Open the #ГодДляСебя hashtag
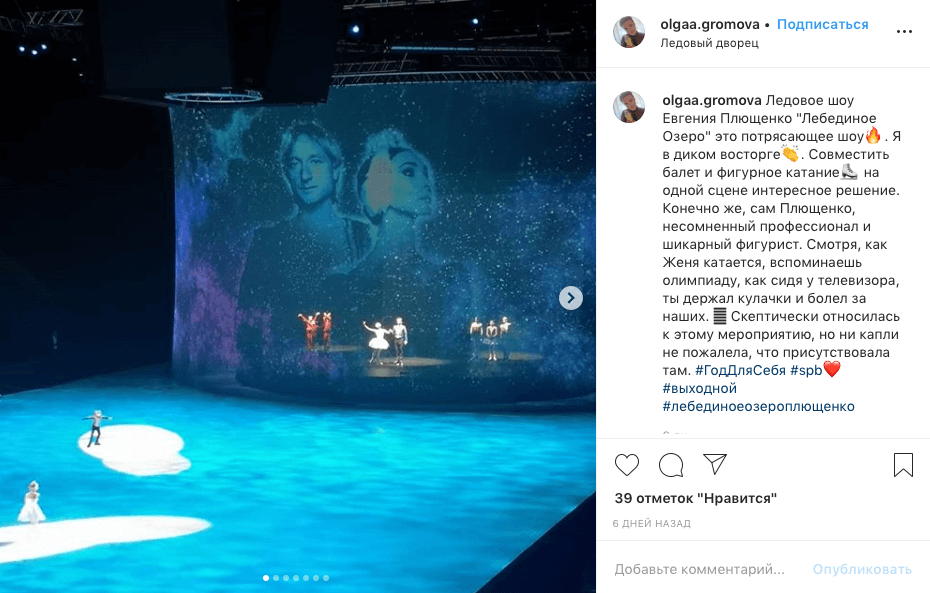 pos(740,371)
